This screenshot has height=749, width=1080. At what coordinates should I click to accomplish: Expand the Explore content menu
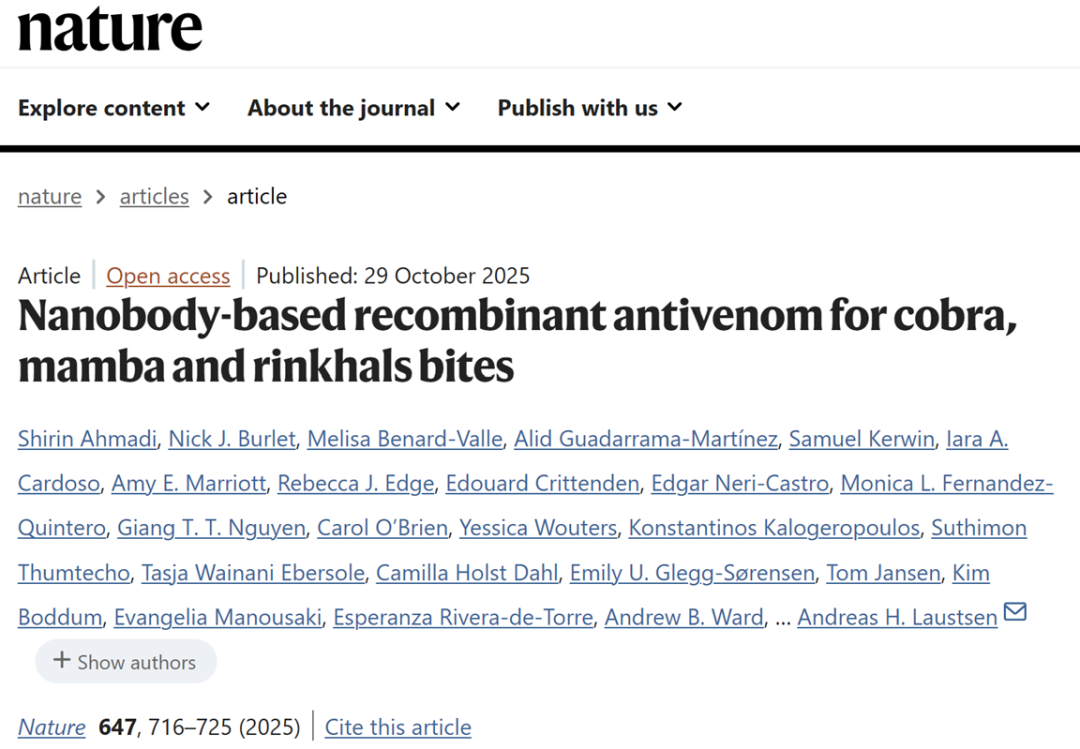click(x=114, y=108)
